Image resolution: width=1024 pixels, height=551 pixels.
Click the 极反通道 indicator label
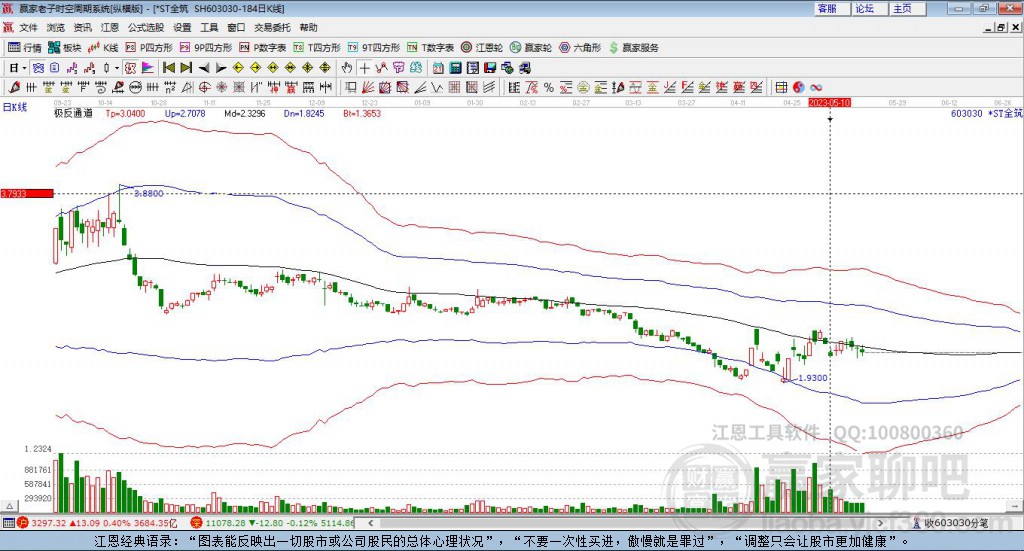pos(73,114)
